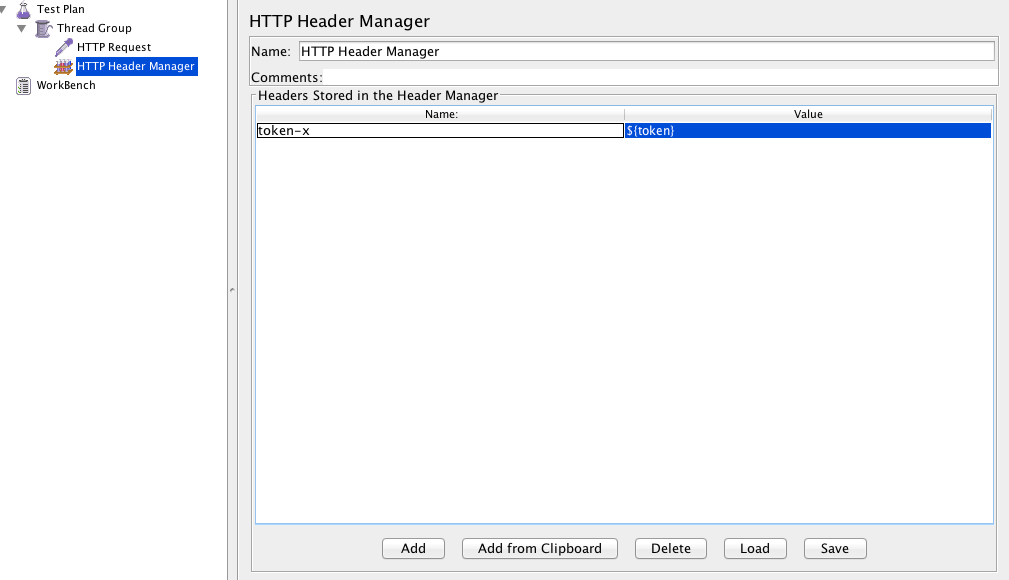Click the WorkBench clipboard icon

point(24,85)
